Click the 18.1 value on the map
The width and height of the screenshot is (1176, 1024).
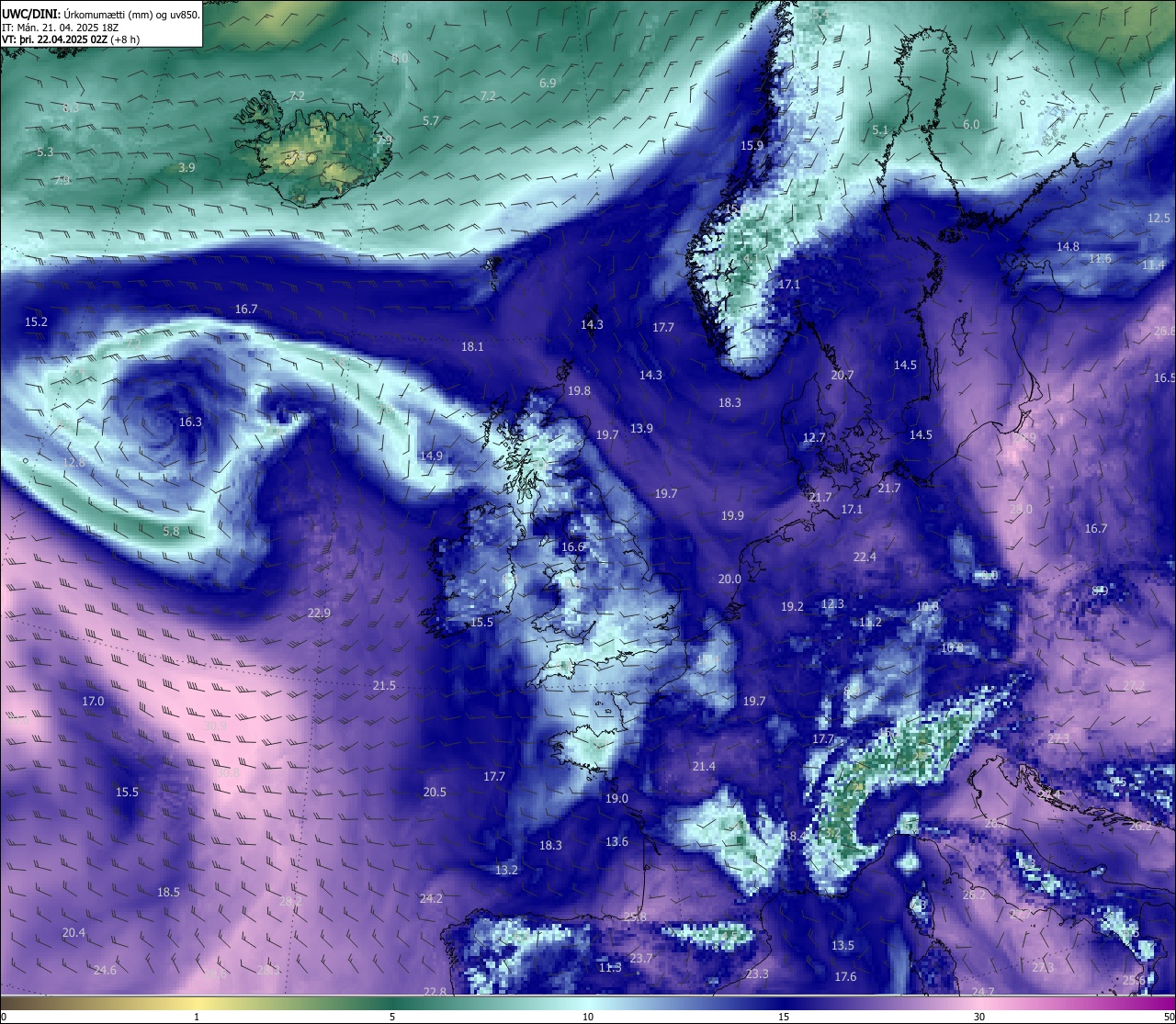472,347
